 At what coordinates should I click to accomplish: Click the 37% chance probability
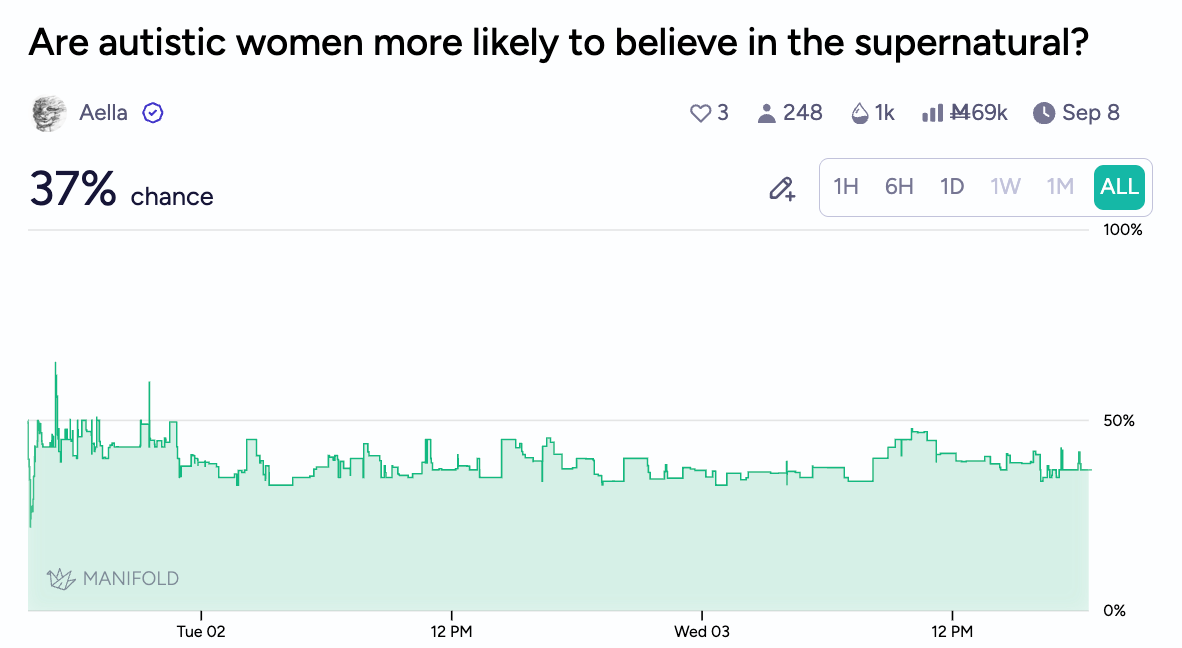point(73,189)
